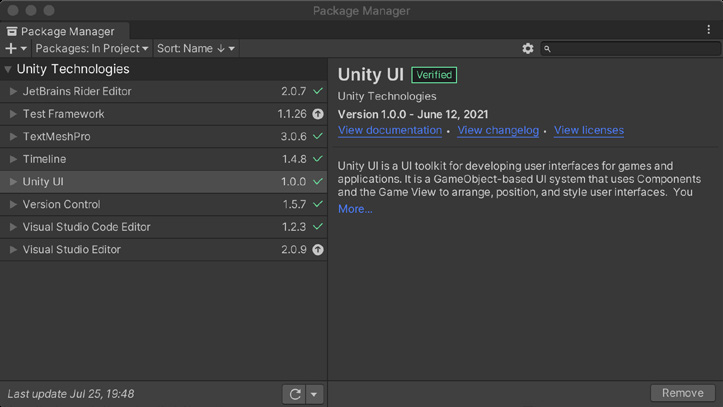Click More... to expand description
Image resolution: width=723 pixels, height=407 pixels.
coord(355,209)
